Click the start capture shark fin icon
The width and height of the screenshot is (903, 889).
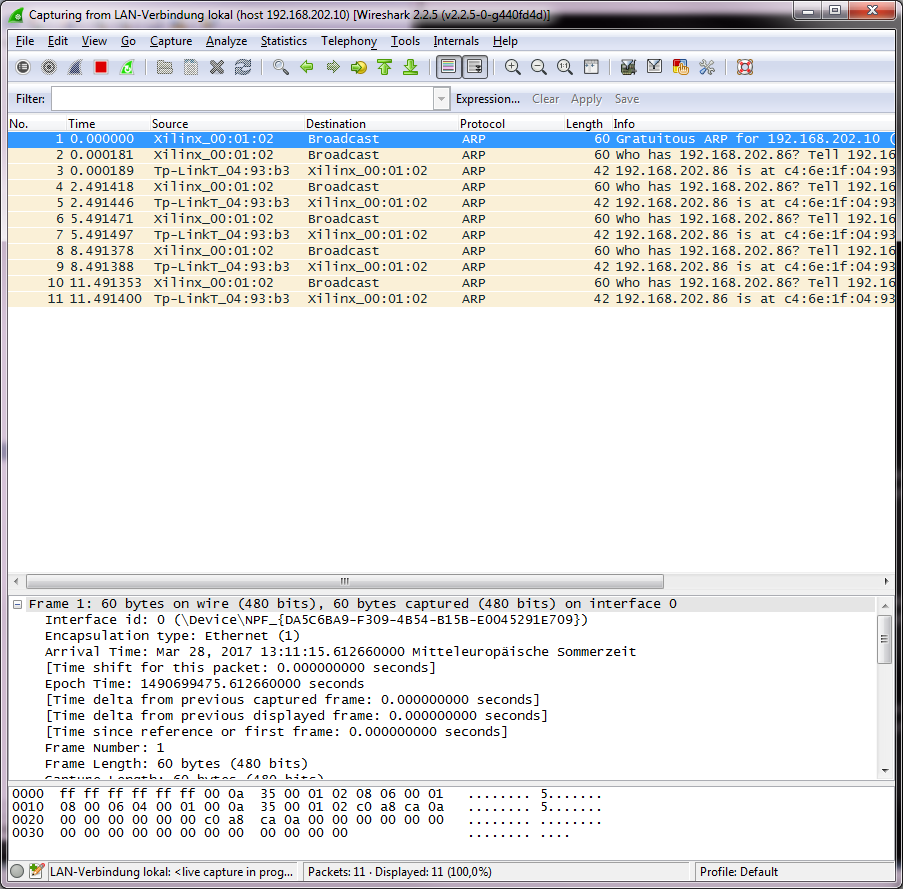click(x=75, y=67)
